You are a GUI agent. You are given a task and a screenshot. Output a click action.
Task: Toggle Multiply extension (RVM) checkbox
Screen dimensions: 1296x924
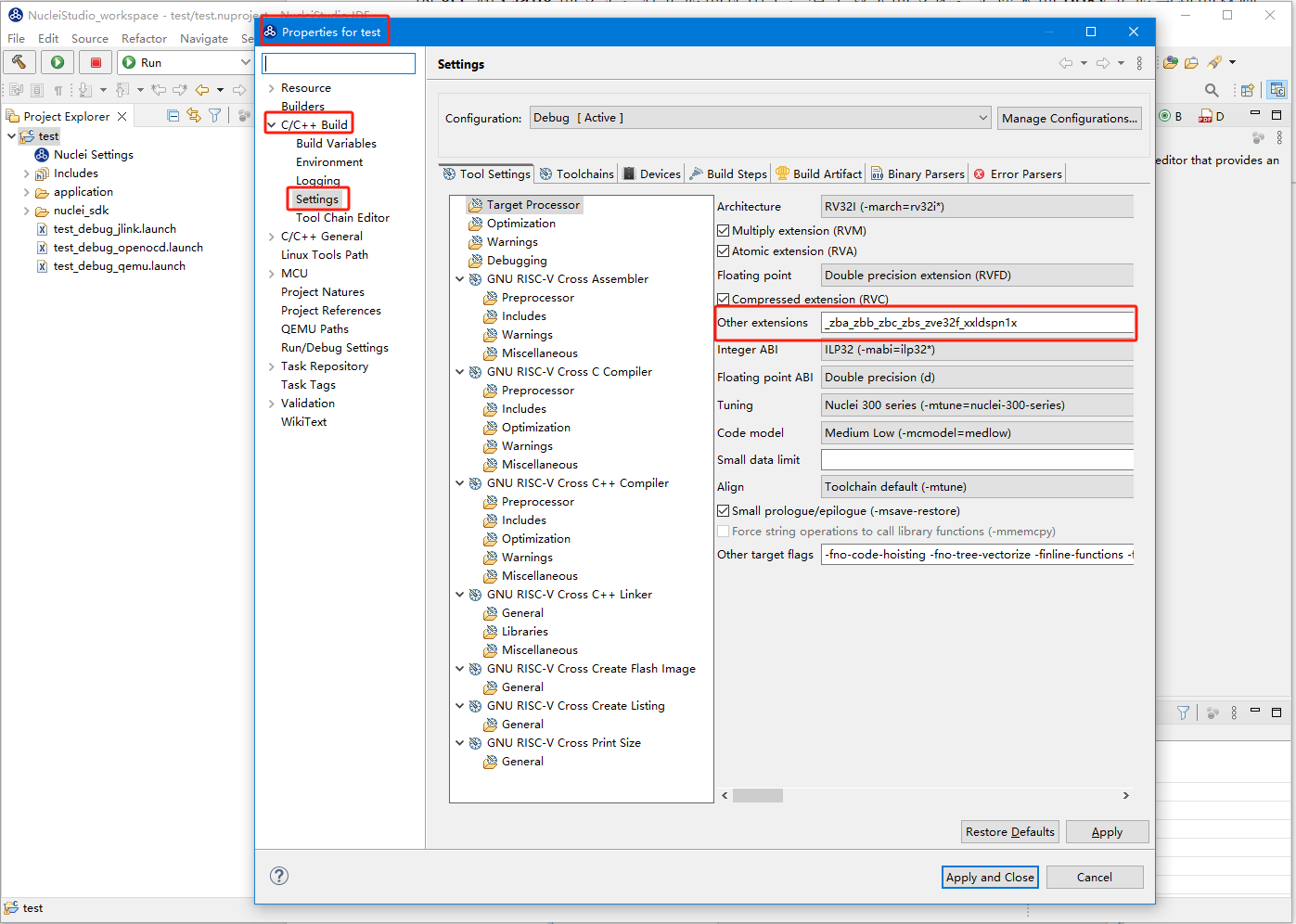click(x=724, y=231)
